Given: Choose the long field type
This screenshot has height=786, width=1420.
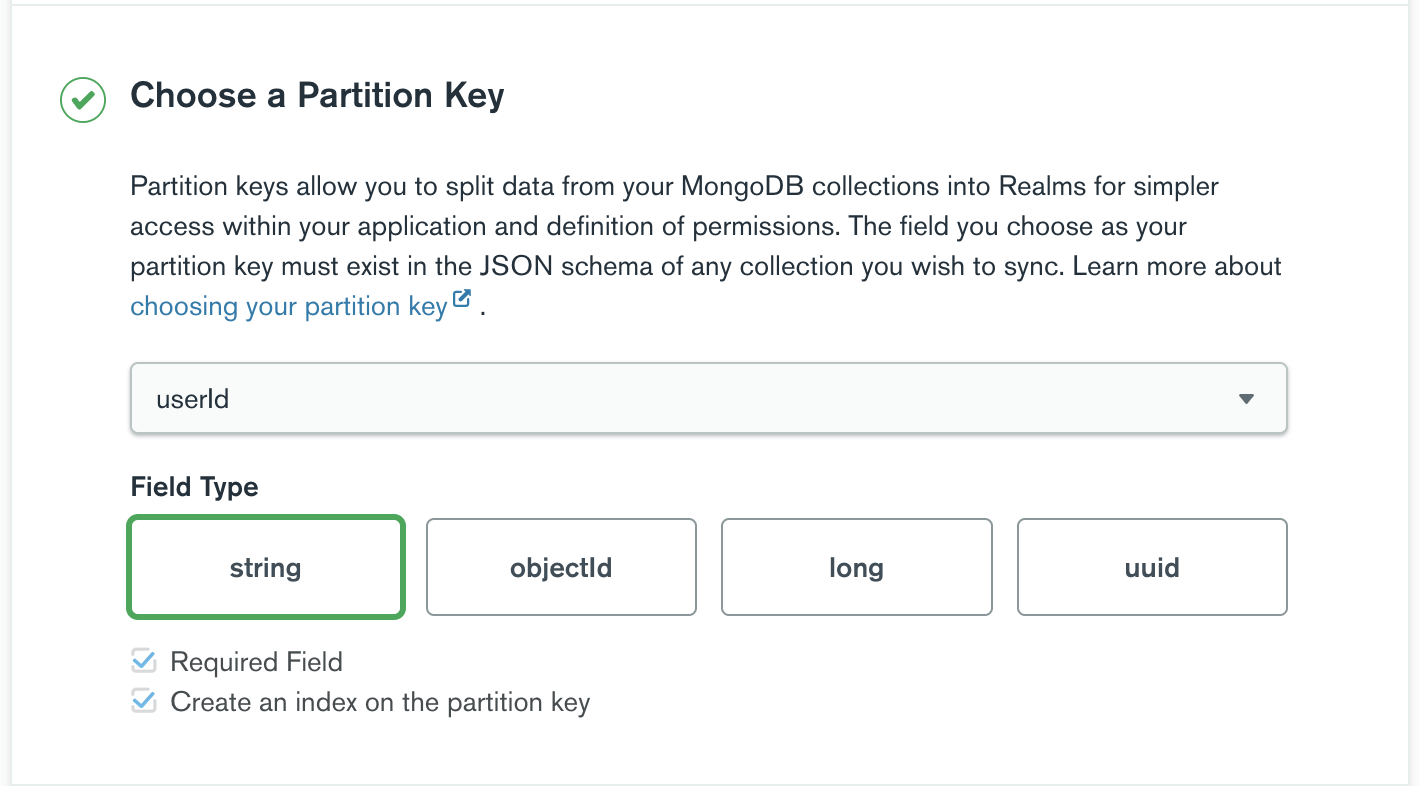Looking at the screenshot, I should point(856,567).
